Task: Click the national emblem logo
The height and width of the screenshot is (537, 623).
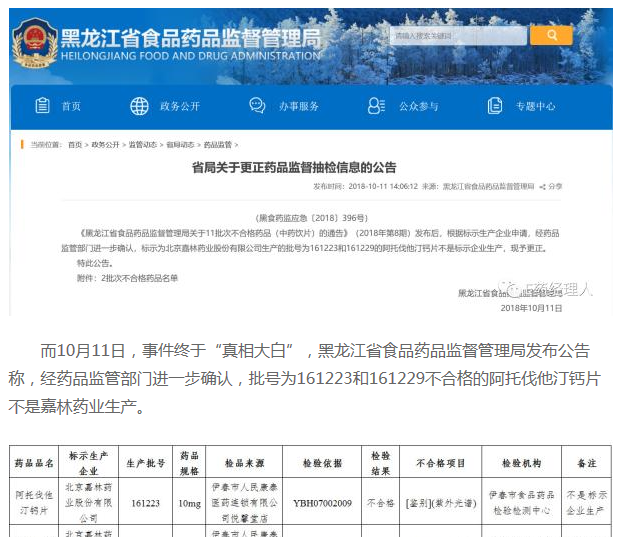Action: coord(34,45)
